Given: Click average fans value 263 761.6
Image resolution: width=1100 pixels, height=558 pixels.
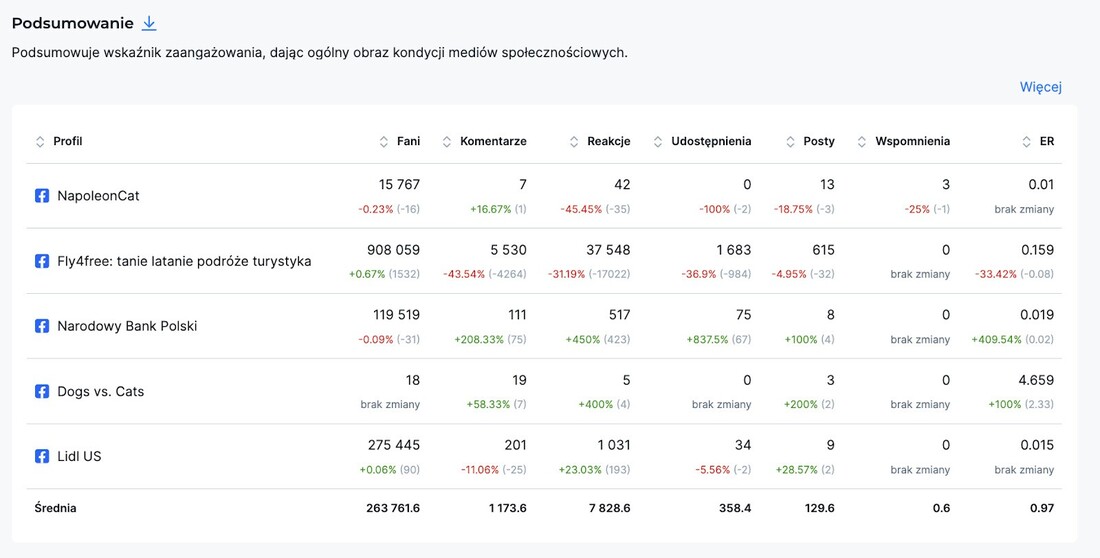Looking at the screenshot, I should pos(393,508).
